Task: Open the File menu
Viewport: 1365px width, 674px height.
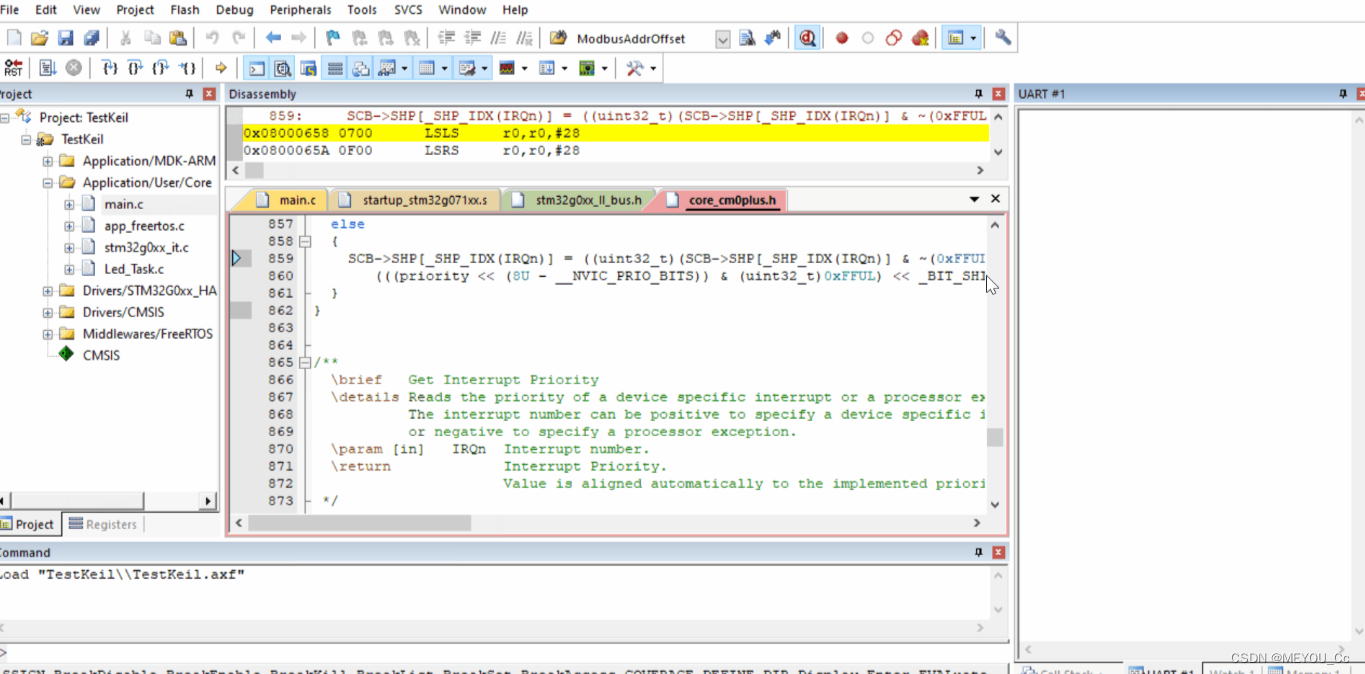Action: pyautogui.click(x=9, y=10)
